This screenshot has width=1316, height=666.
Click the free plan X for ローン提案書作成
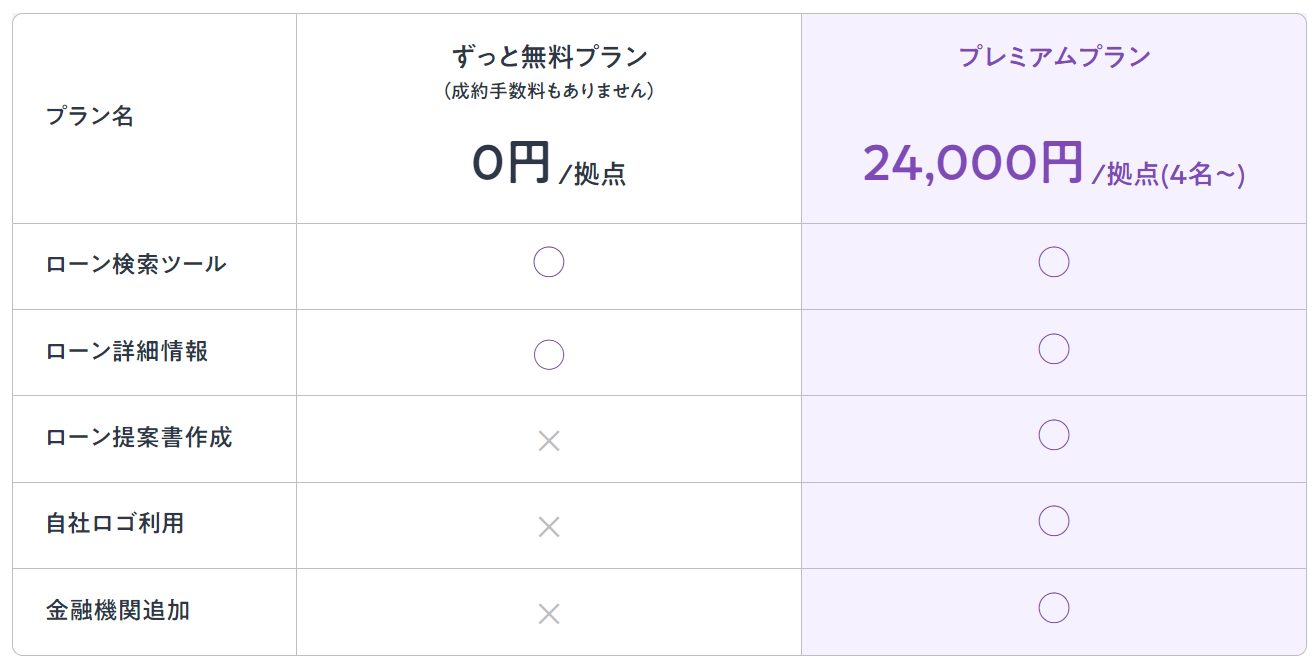pyautogui.click(x=549, y=441)
